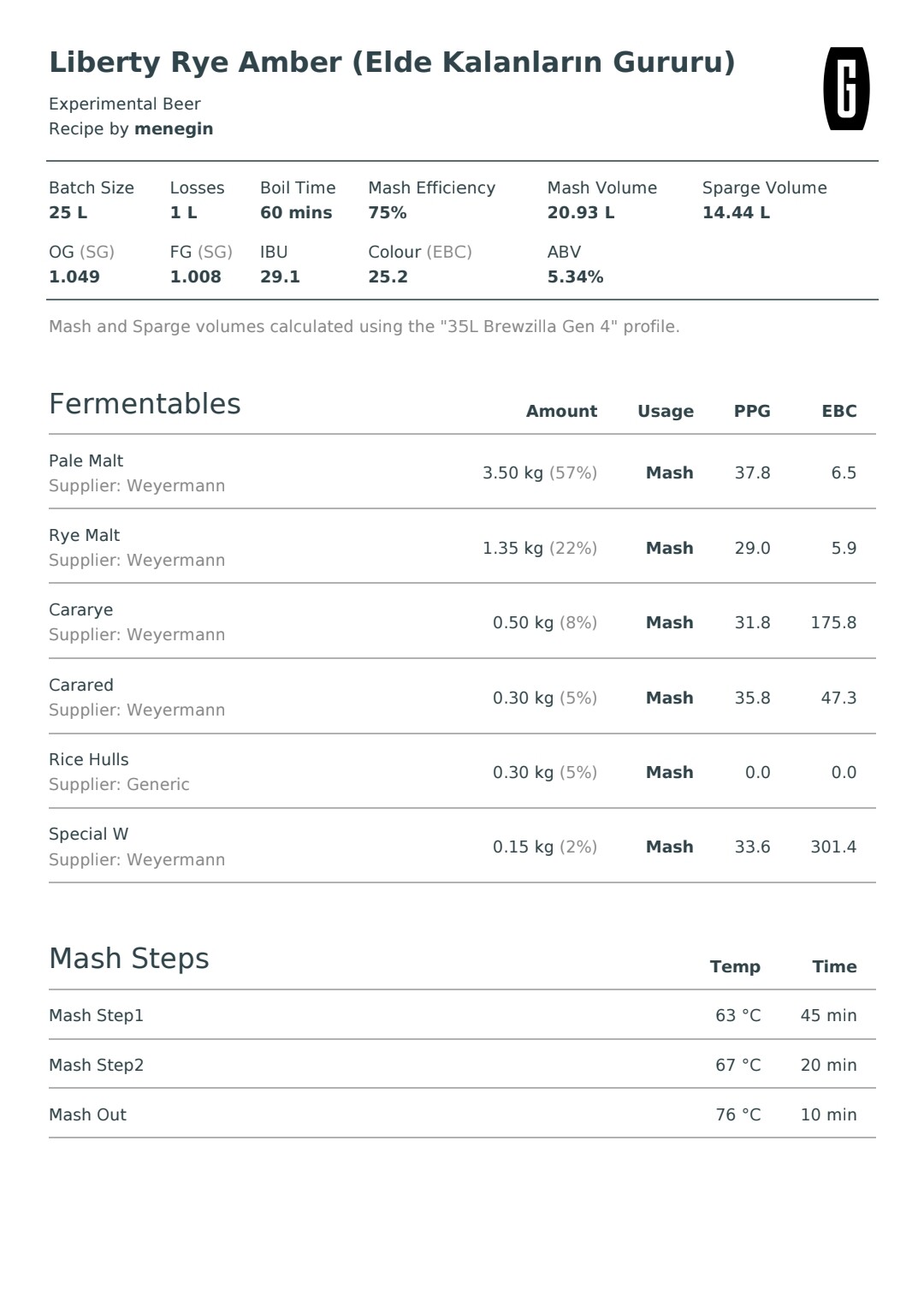
Task: Select the Carared ingredient name
Action: pyautogui.click(x=81, y=685)
